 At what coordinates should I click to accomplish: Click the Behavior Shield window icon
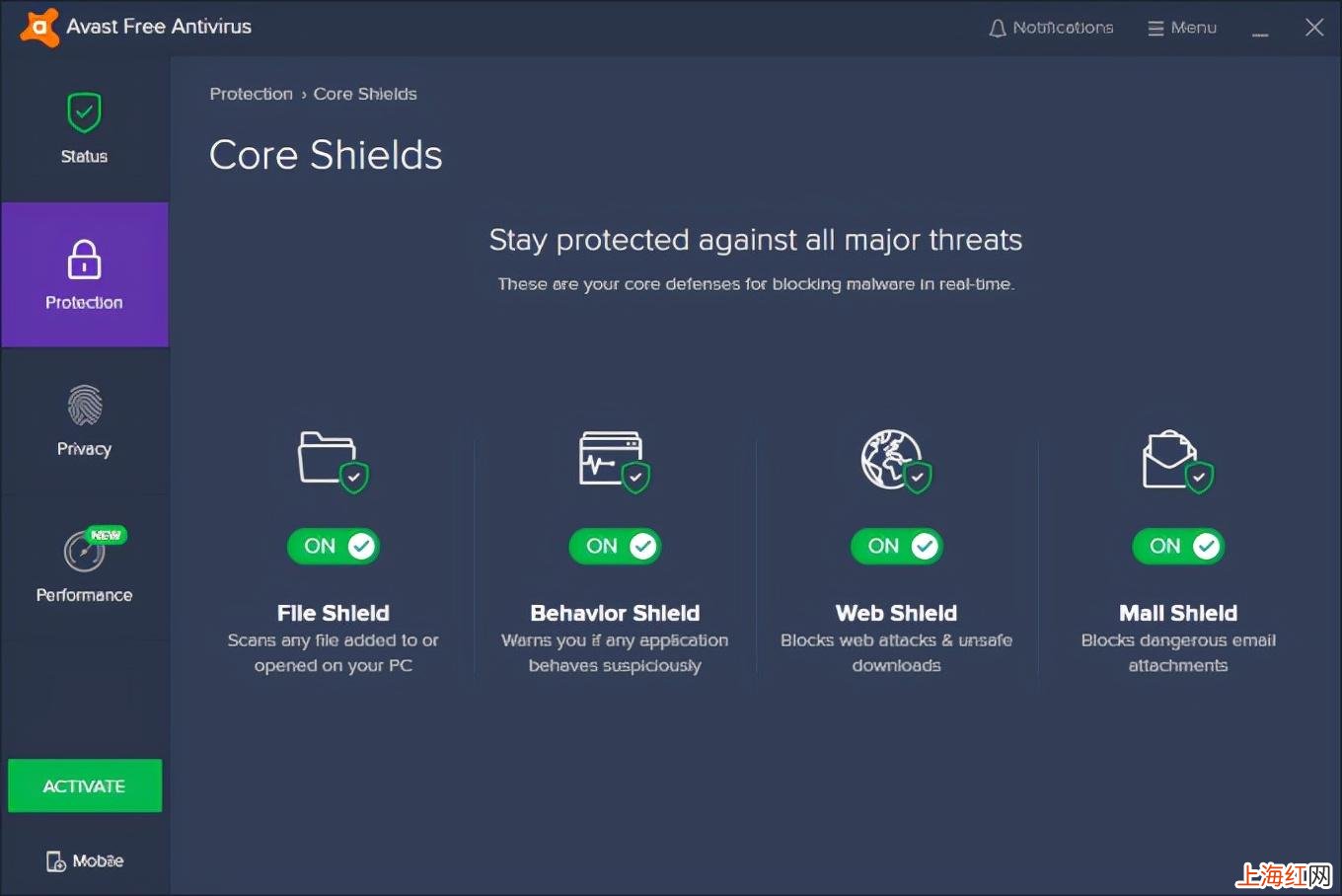[x=614, y=461]
